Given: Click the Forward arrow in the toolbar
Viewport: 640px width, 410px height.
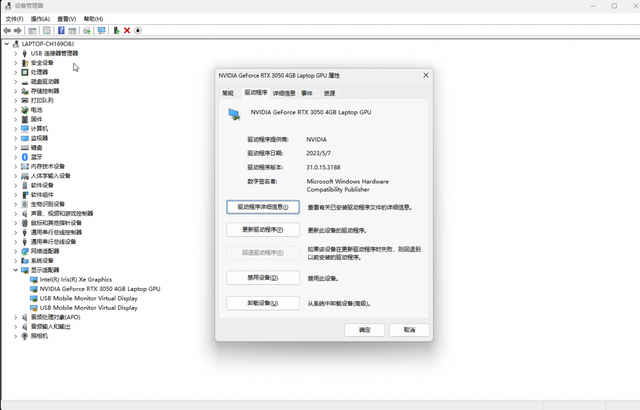Looking at the screenshot, I should click(18, 31).
